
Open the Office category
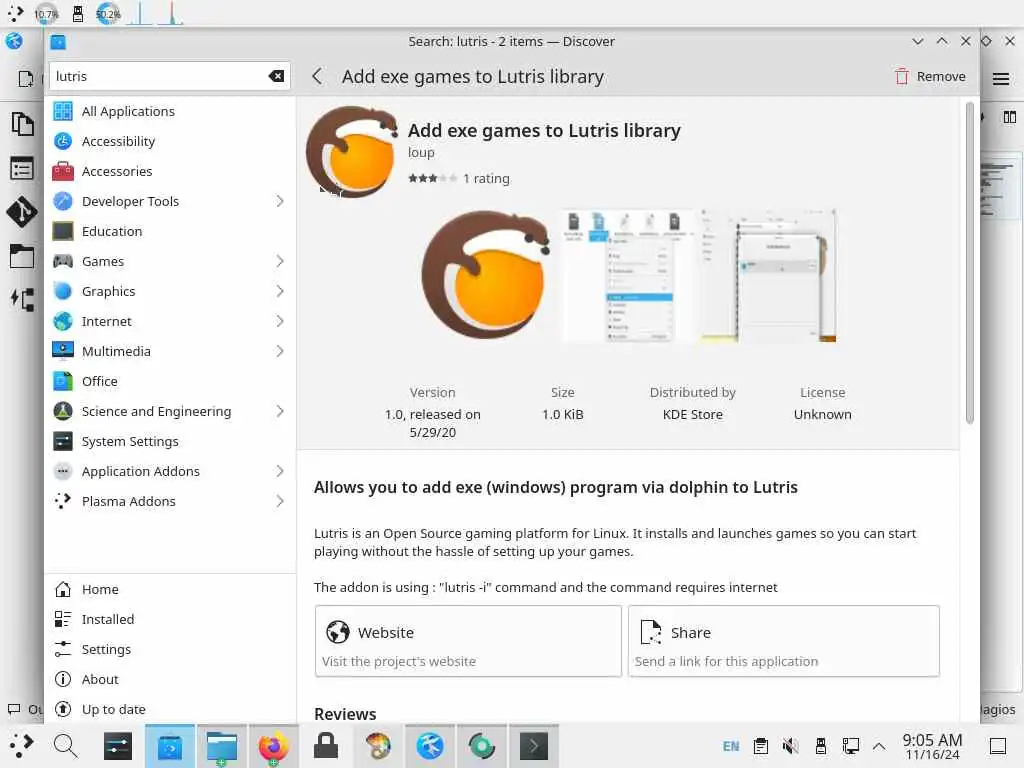(170, 381)
